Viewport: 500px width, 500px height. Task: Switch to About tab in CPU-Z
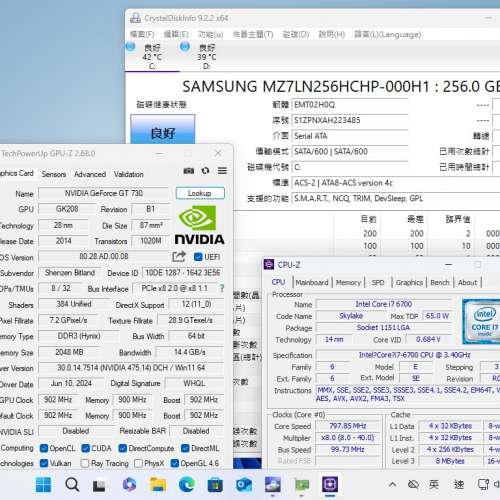(x=468, y=283)
